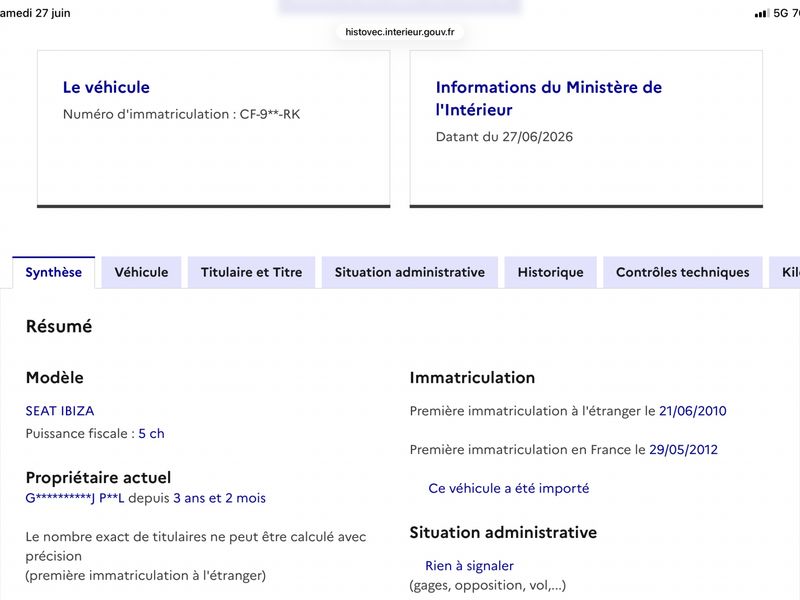Click the "Le véhicule" card heading
800x600 pixels.
tap(106, 87)
